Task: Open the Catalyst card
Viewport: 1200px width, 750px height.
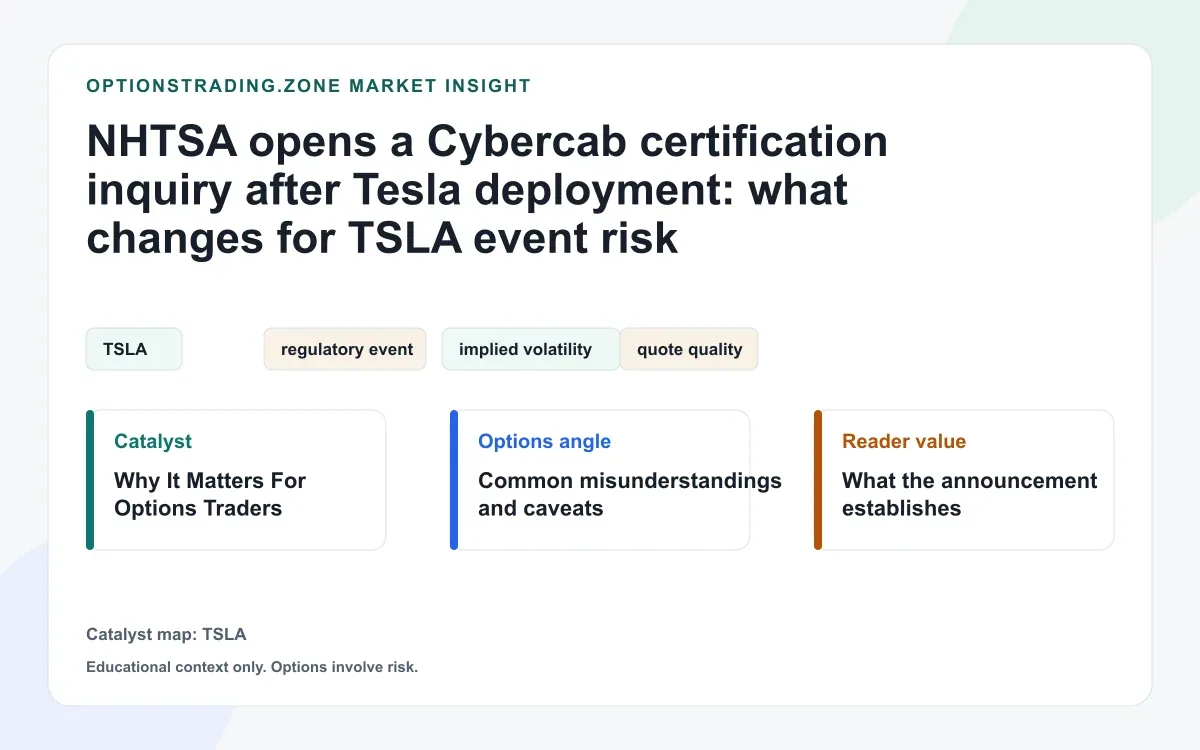Action: [x=236, y=480]
